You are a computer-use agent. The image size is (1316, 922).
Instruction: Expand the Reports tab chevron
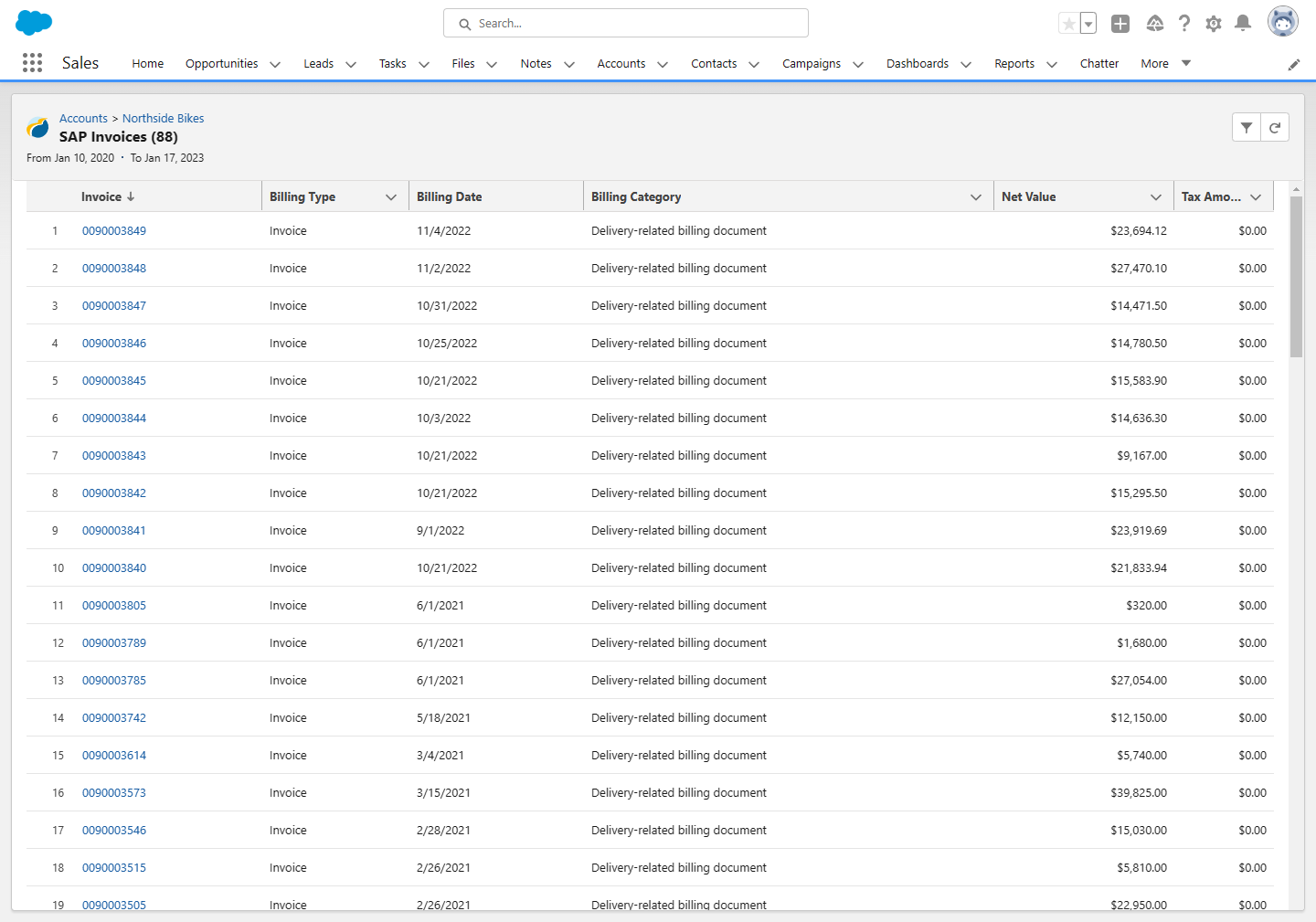point(1052,64)
